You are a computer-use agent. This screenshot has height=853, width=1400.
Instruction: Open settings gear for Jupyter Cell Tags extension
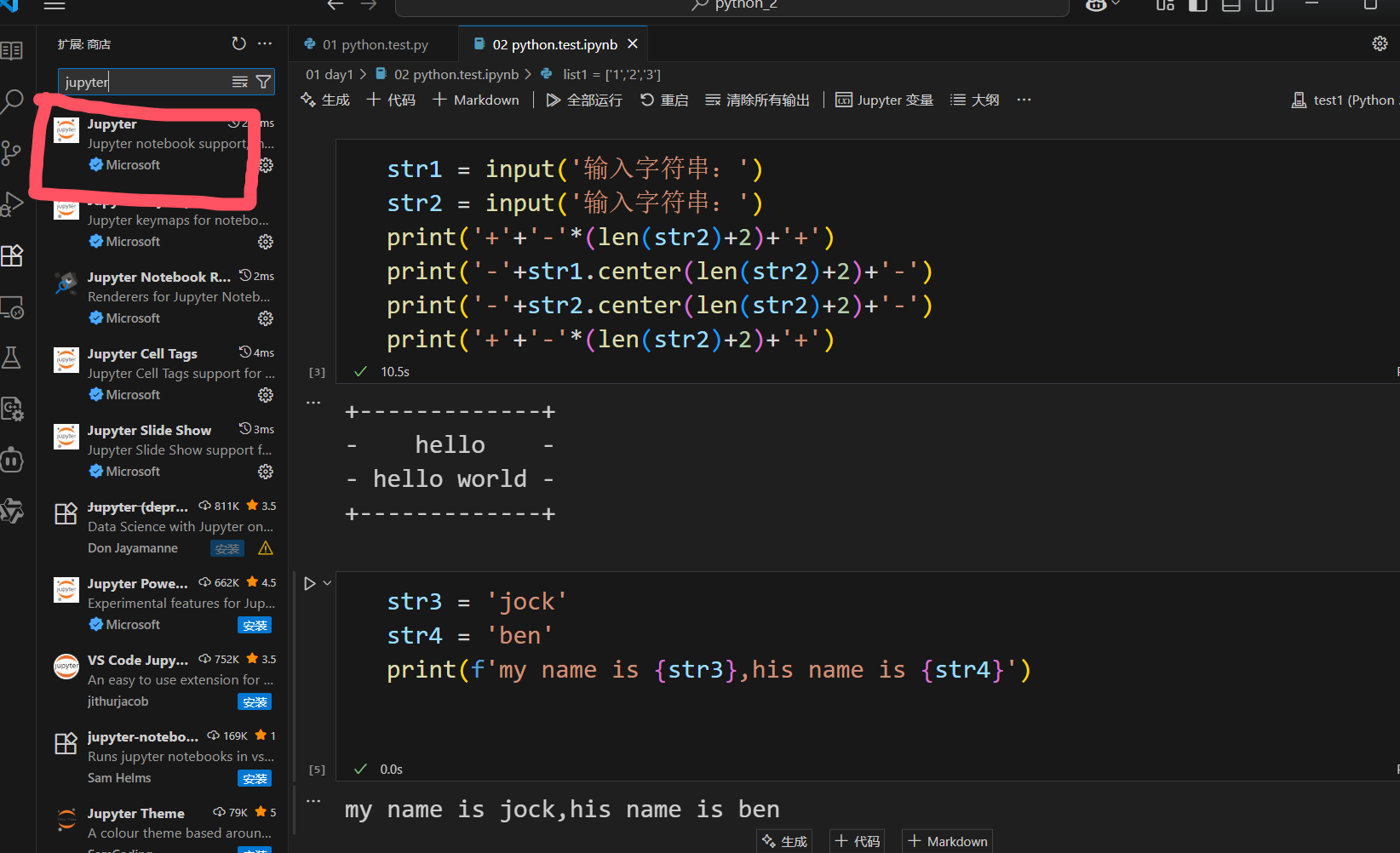pos(265,394)
